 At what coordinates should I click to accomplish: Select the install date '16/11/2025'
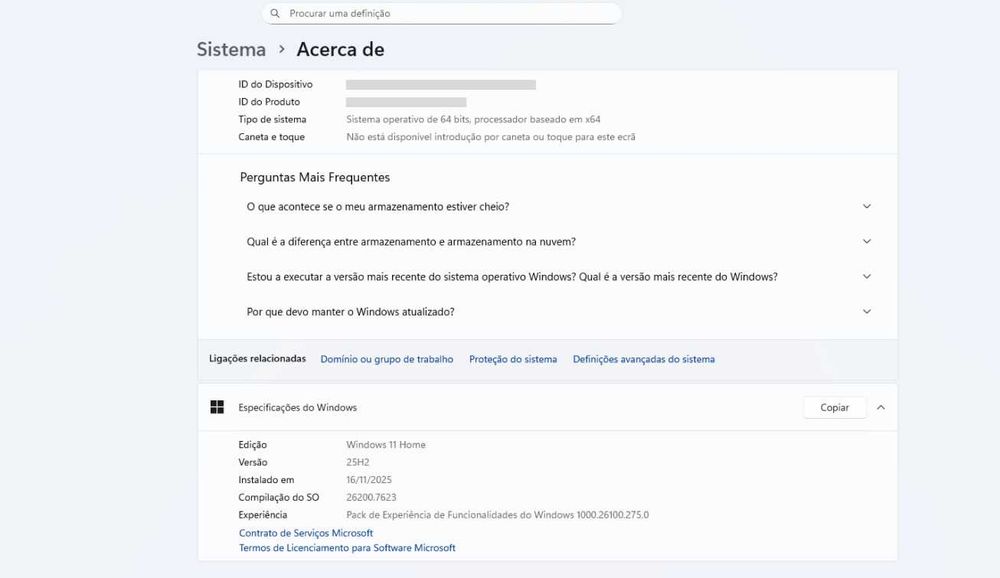tap(369, 480)
